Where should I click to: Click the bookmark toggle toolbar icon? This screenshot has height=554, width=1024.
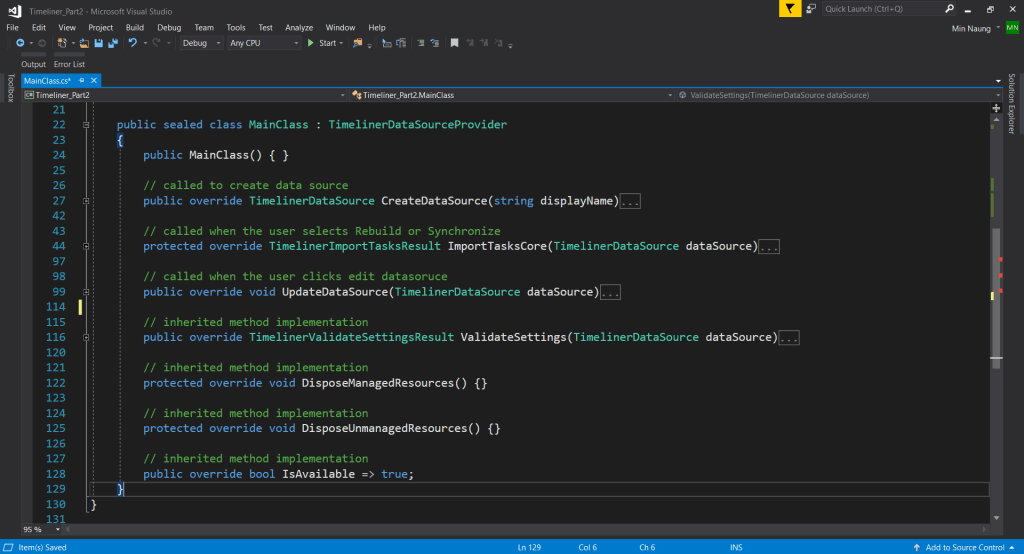tap(454, 43)
